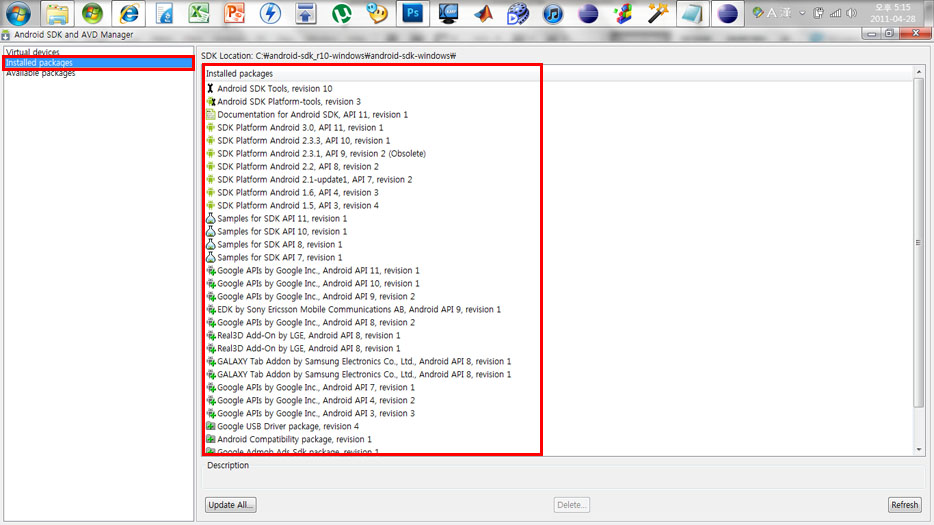This screenshot has height=525, width=934.
Task: Open MATLAB from the taskbar
Action: point(483,13)
